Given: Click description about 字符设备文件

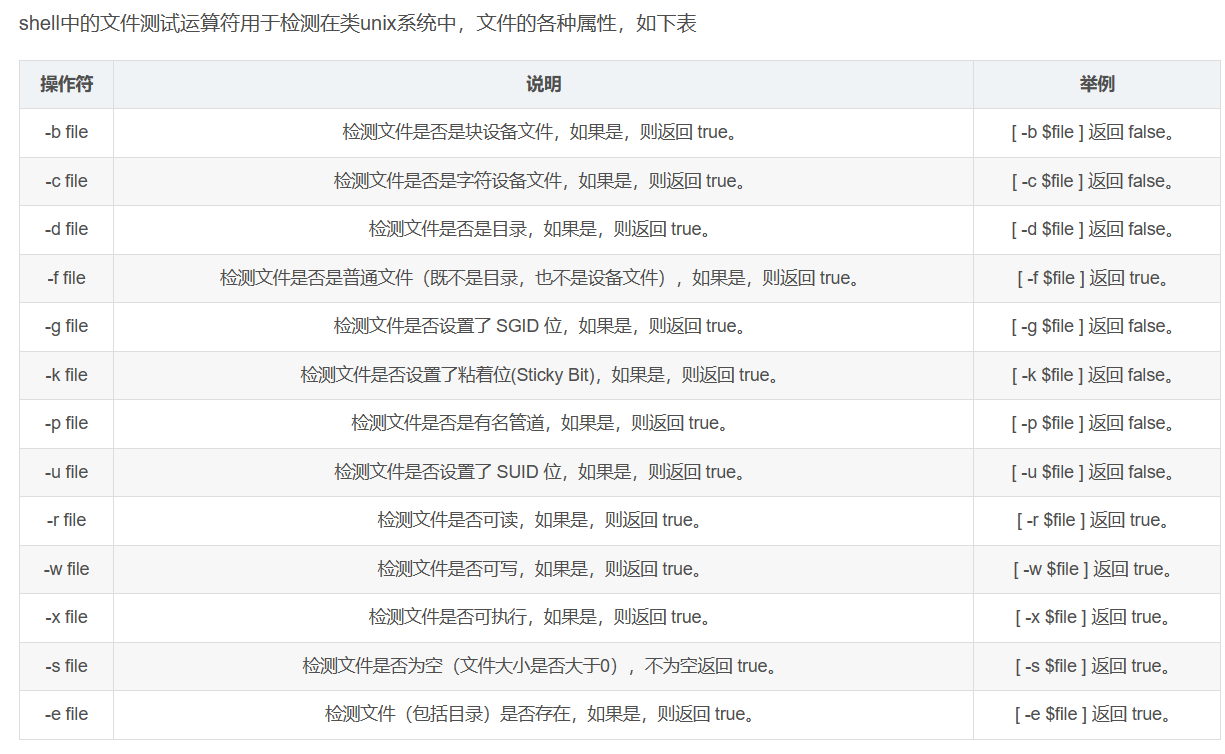Looking at the screenshot, I should [543, 181].
